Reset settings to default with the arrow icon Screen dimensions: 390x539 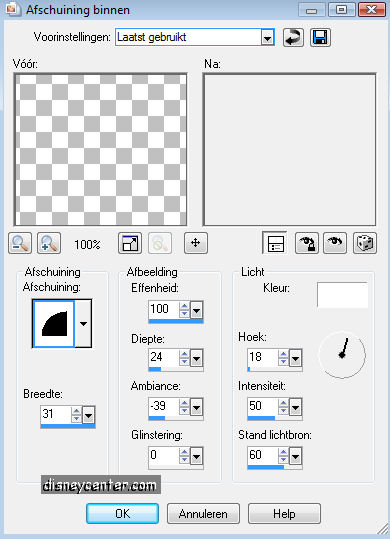point(293,37)
